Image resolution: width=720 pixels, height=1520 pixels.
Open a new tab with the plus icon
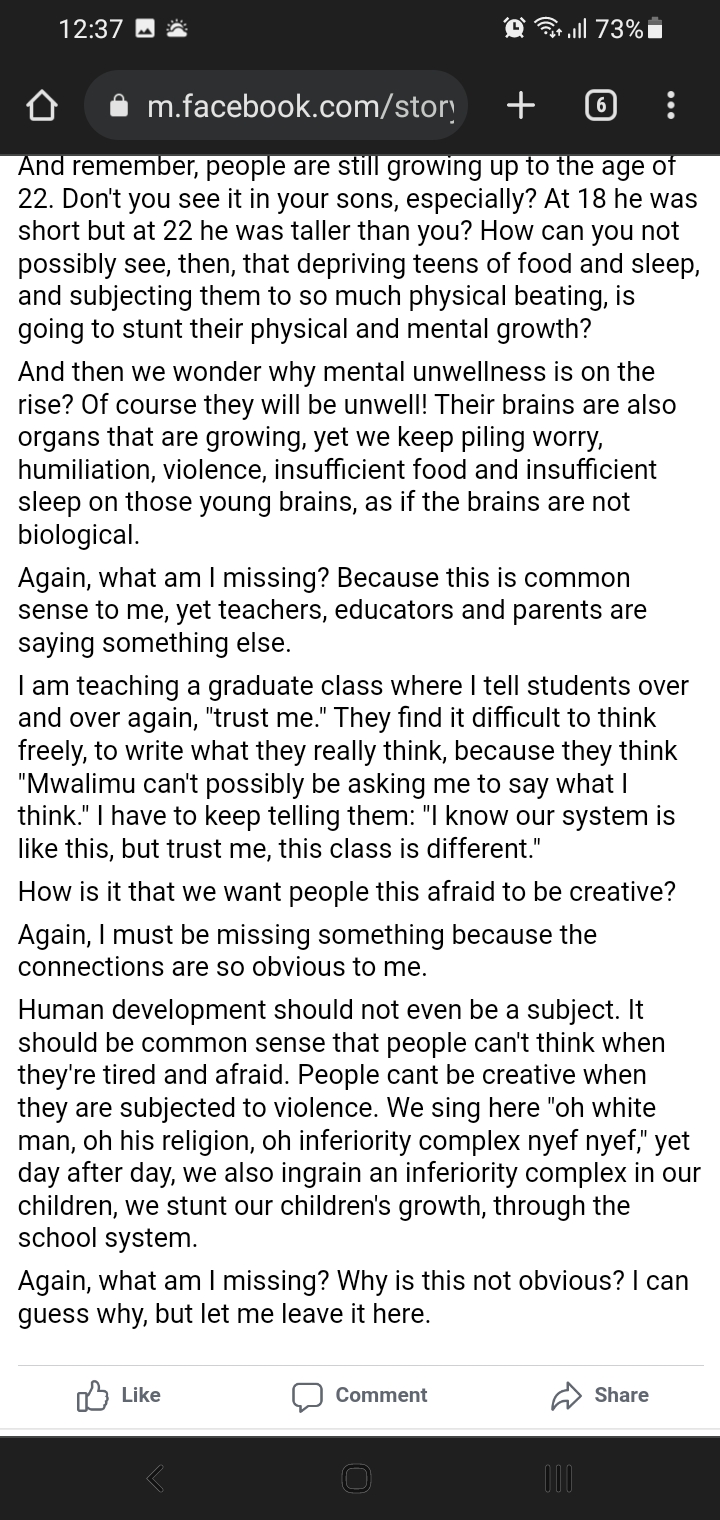coord(521,105)
